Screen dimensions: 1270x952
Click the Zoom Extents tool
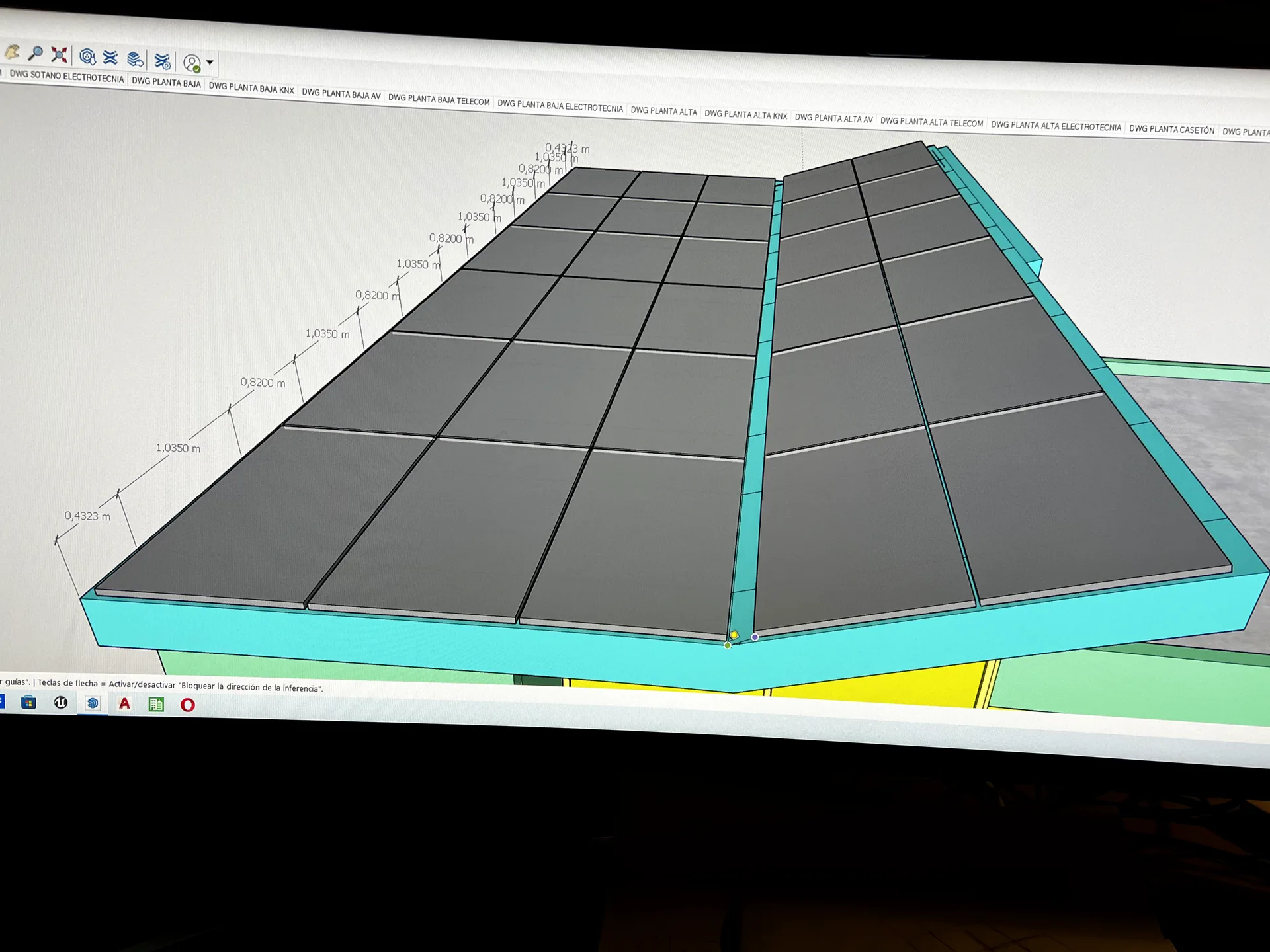[60, 54]
